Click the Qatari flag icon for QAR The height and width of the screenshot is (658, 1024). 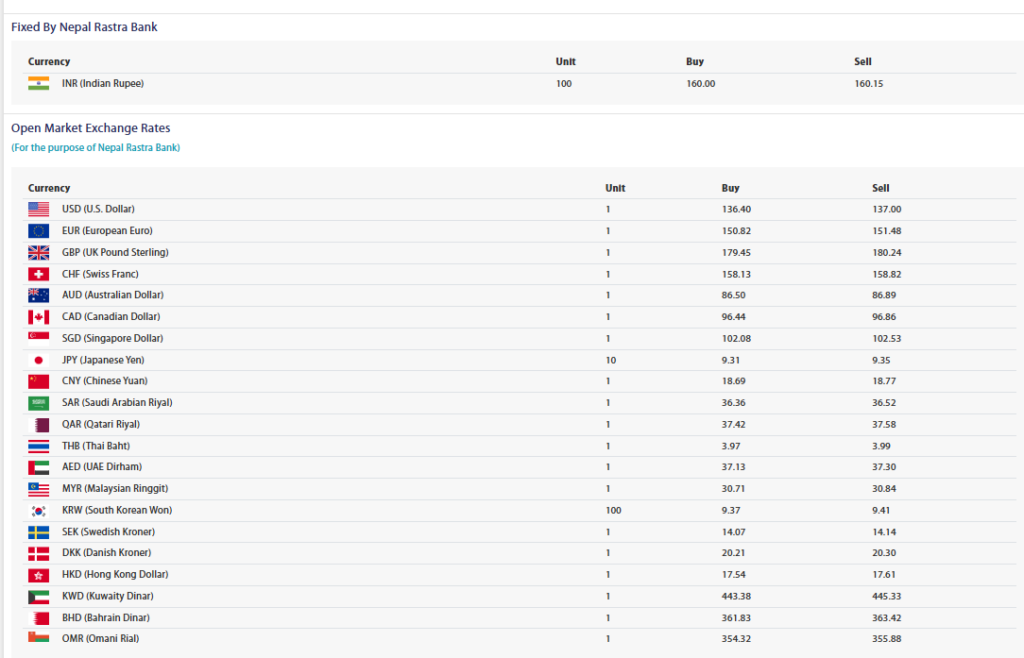[x=39, y=424]
